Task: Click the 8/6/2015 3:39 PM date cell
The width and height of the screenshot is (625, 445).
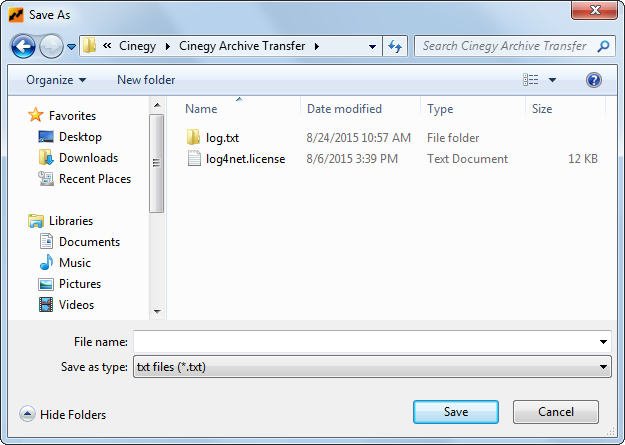Action: 352,159
